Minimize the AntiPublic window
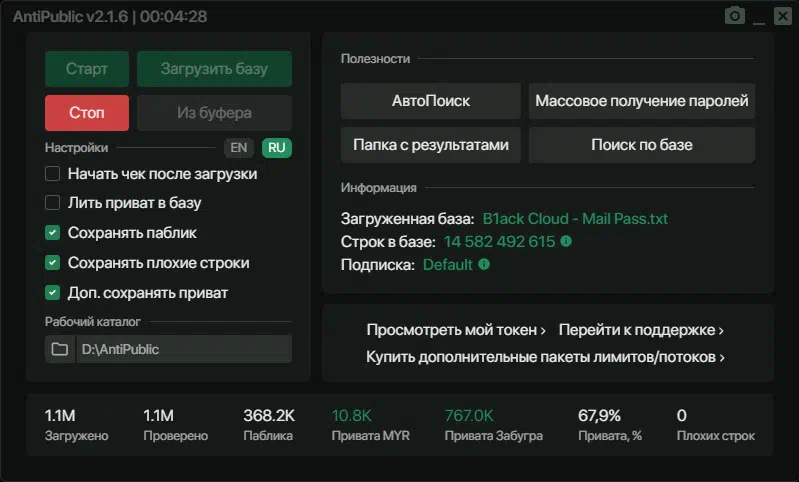Viewport: 799px width, 482px height. pos(760,17)
